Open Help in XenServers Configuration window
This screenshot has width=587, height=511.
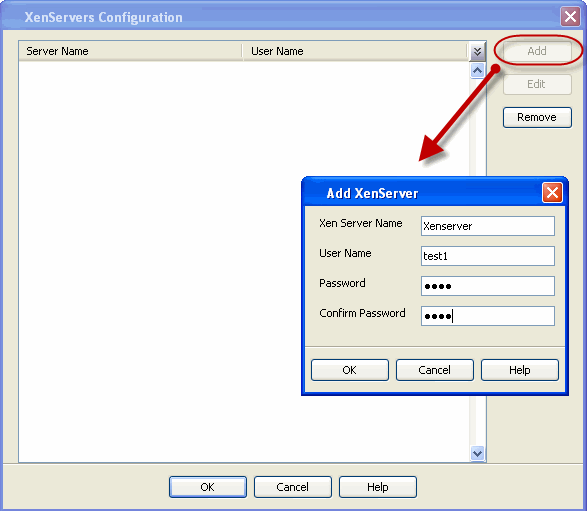coord(378,487)
